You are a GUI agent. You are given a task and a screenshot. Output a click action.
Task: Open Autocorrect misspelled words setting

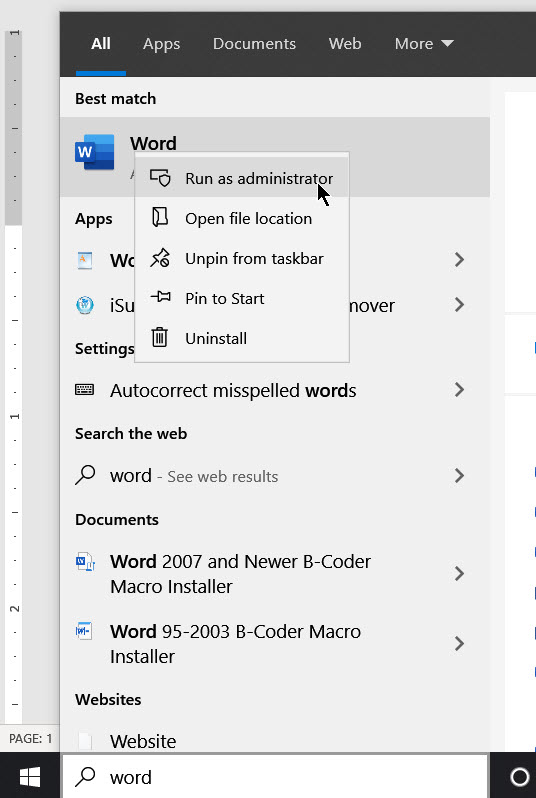[275, 390]
